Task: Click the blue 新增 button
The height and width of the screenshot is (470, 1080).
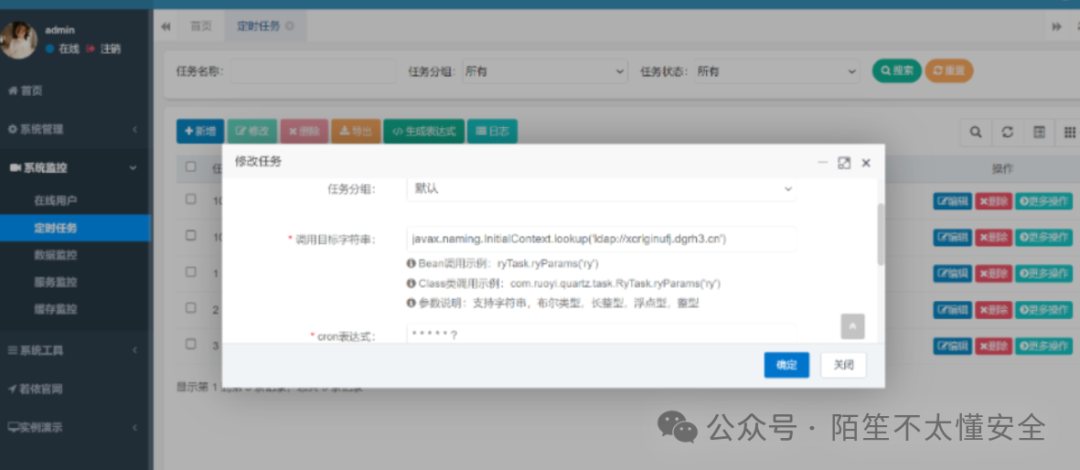Action: (200, 132)
